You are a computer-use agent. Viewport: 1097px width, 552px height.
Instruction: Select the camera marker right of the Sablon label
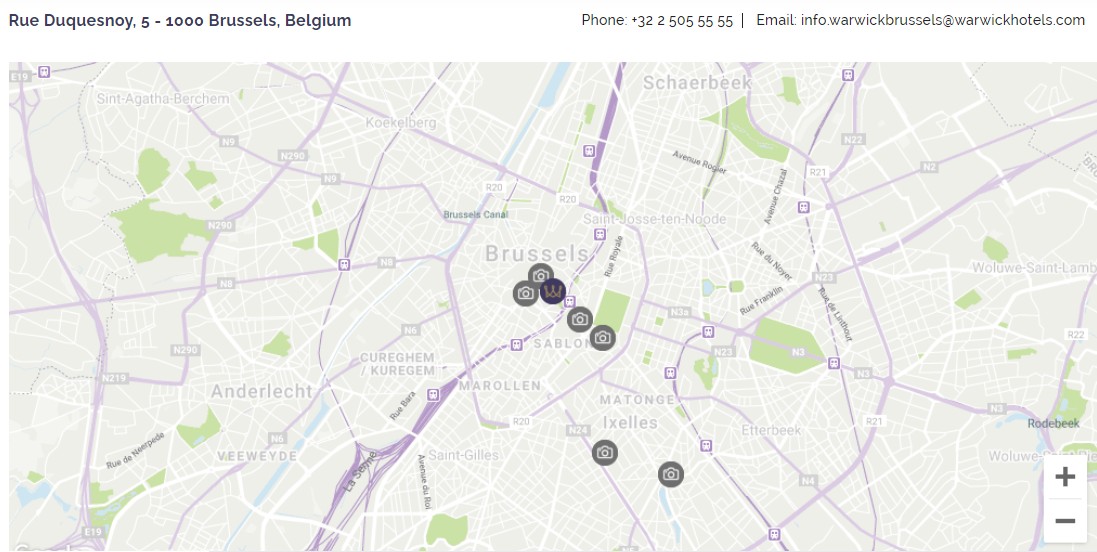(x=603, y=338)
